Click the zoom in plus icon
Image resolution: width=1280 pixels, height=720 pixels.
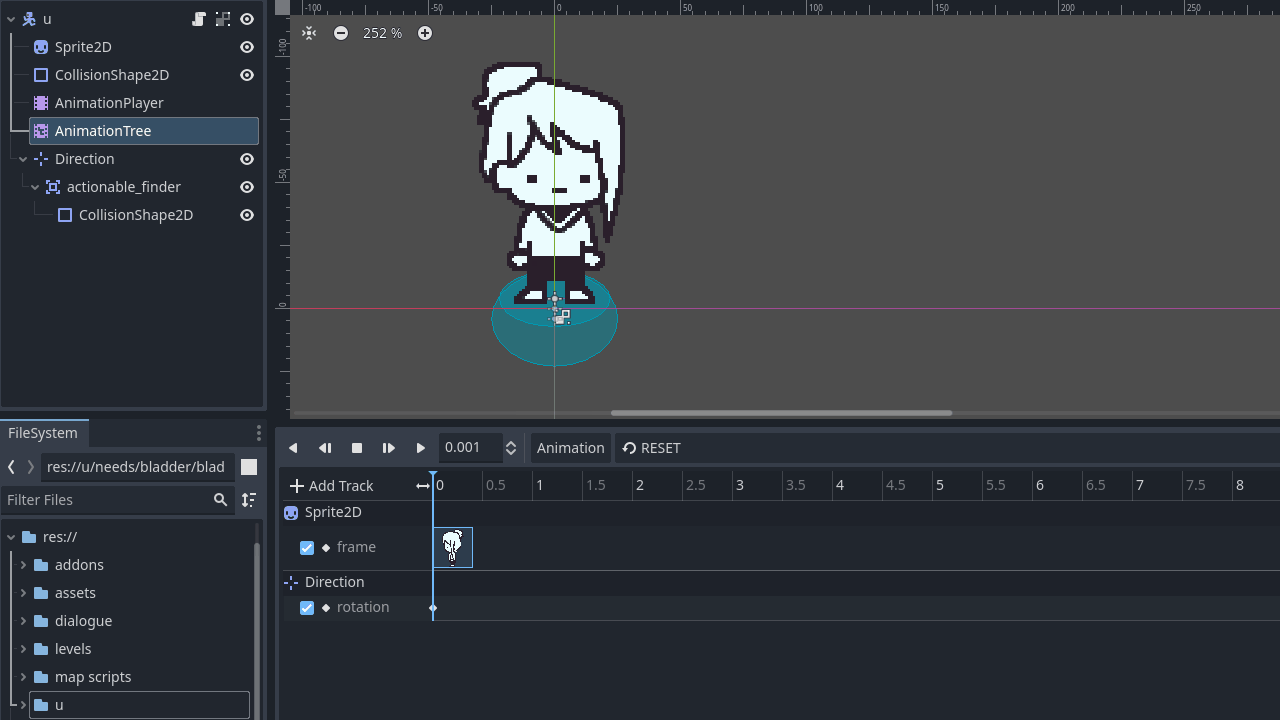click(425, 33)
